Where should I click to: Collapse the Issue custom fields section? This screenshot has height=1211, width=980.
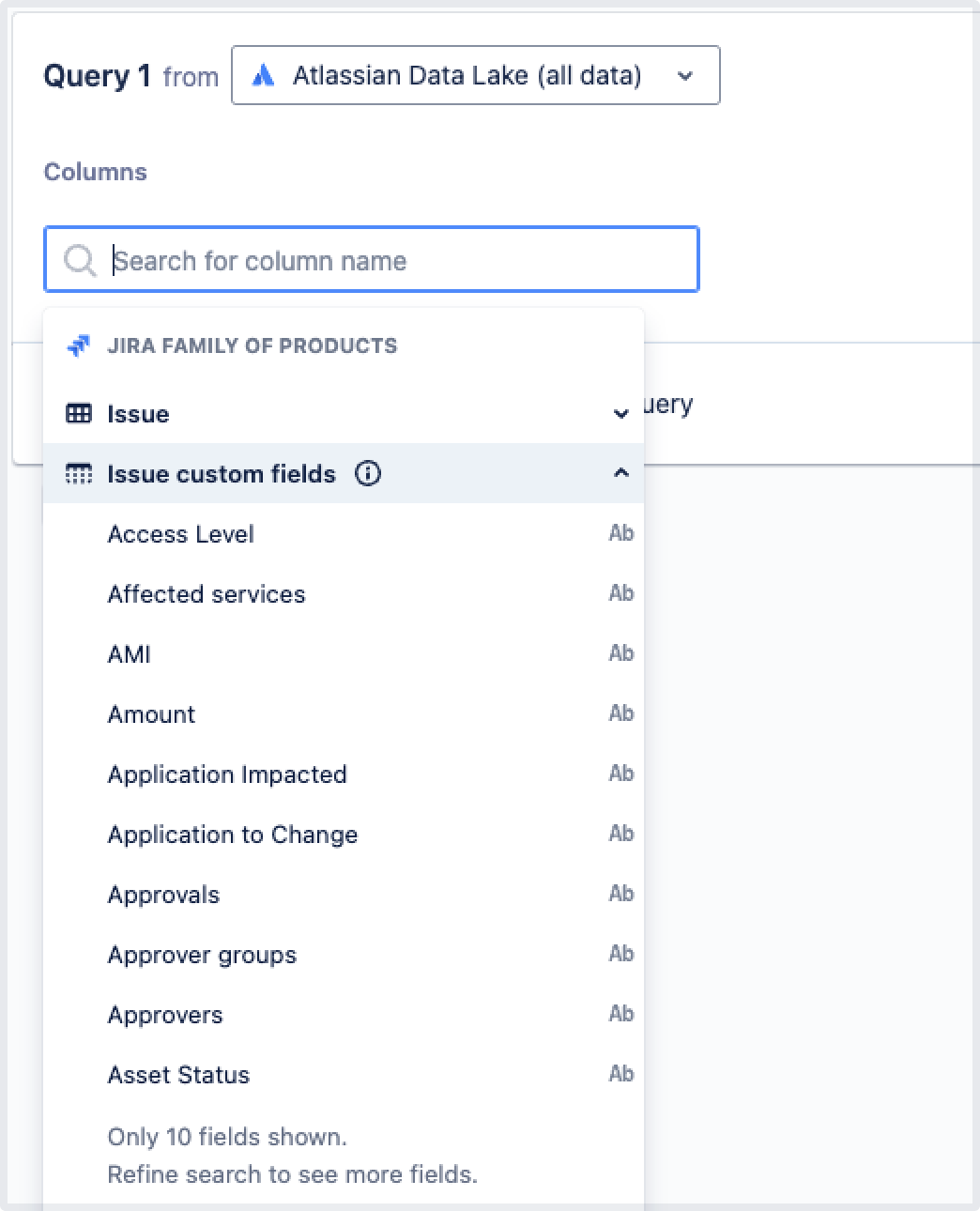coord(620,473)
